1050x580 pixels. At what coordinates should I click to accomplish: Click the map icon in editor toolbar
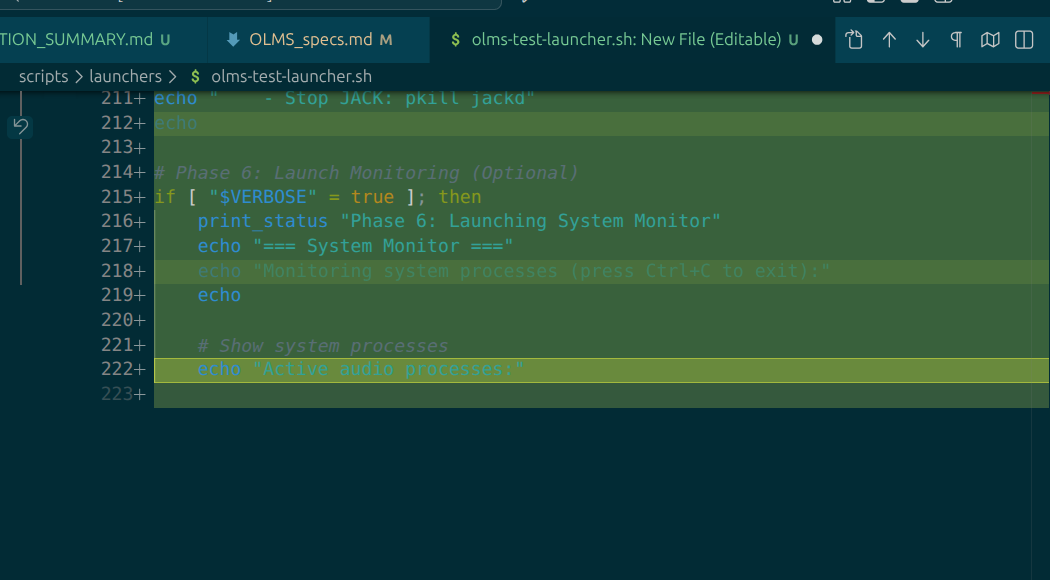pos(990,40)
